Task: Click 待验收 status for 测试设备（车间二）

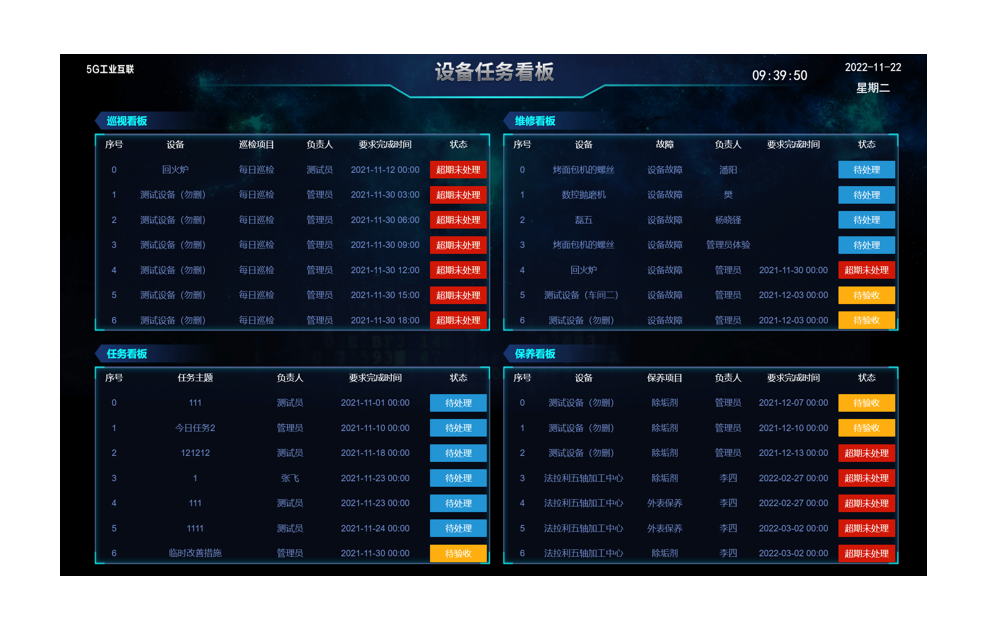Action: (866, 295)
